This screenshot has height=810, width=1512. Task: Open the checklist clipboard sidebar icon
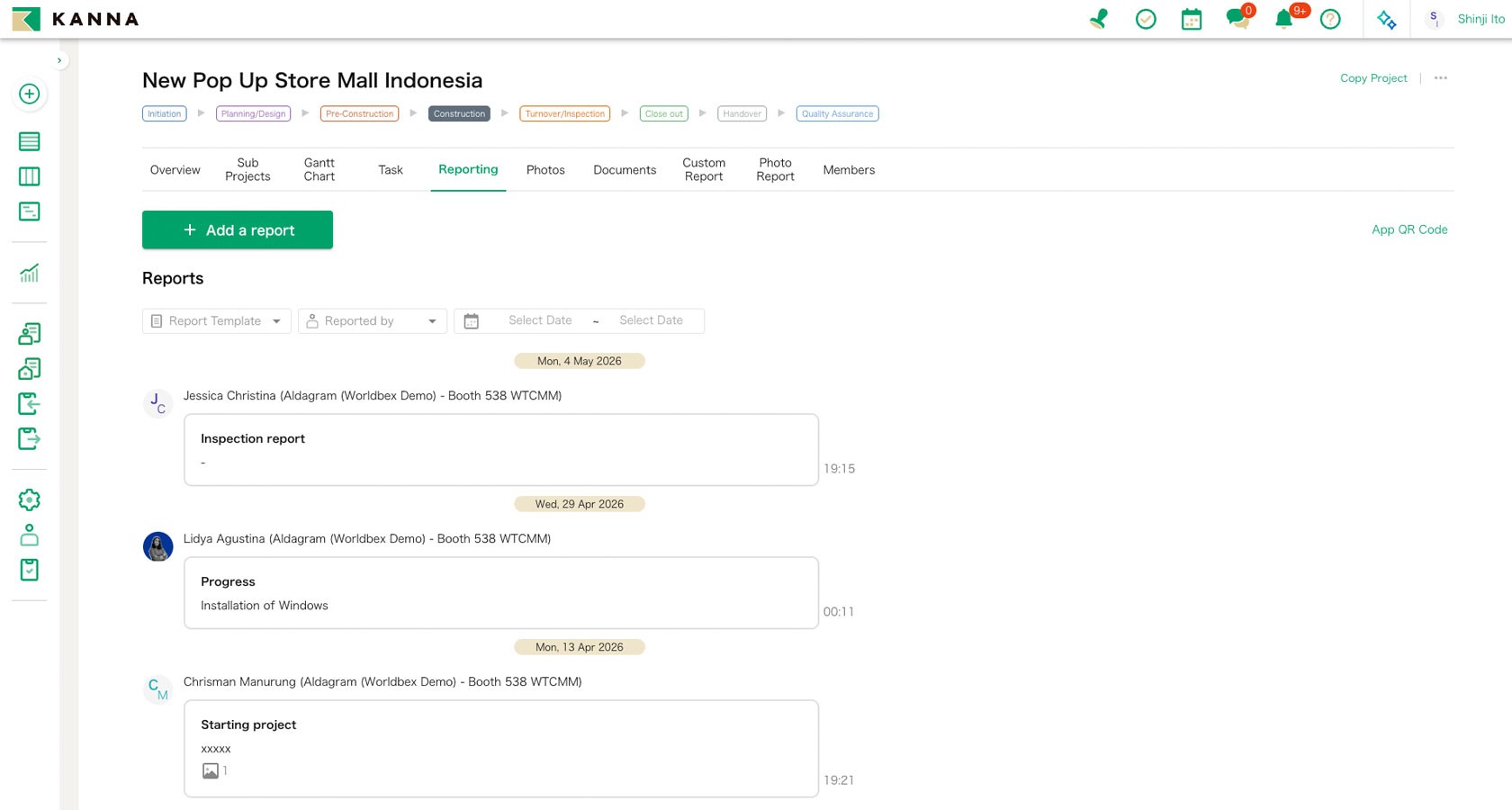pyautogui.click(x=30, y=570)
